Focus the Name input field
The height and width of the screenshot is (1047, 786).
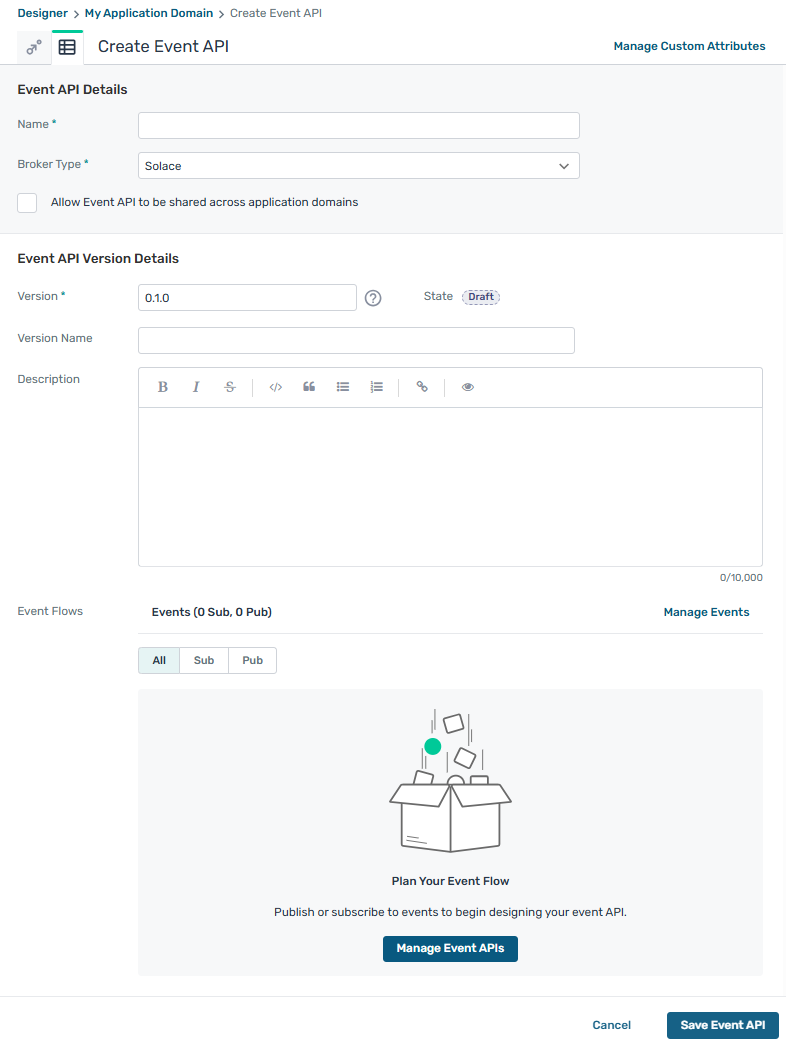point(358,125)
